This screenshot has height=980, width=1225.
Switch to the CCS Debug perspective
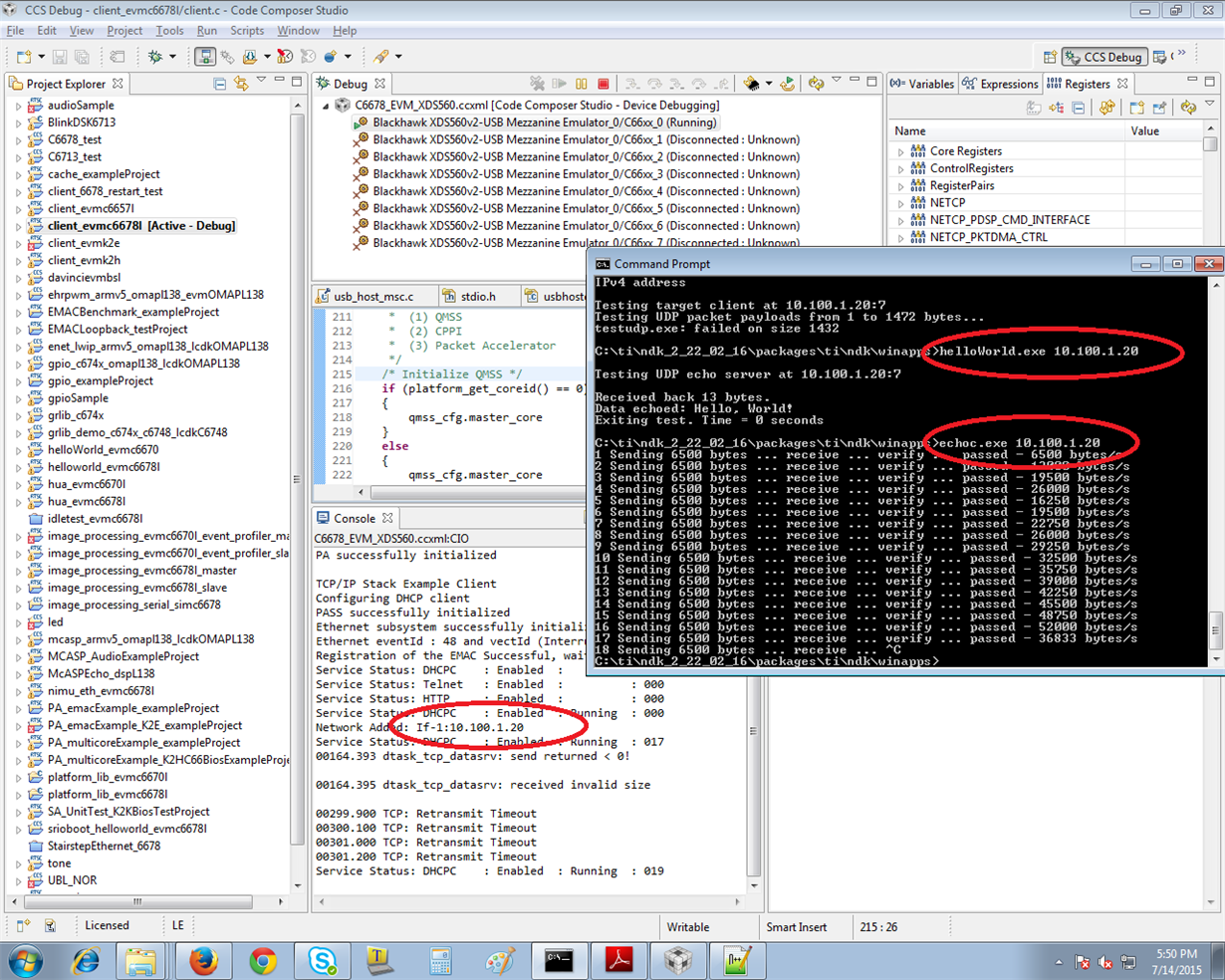(1103, 57)
